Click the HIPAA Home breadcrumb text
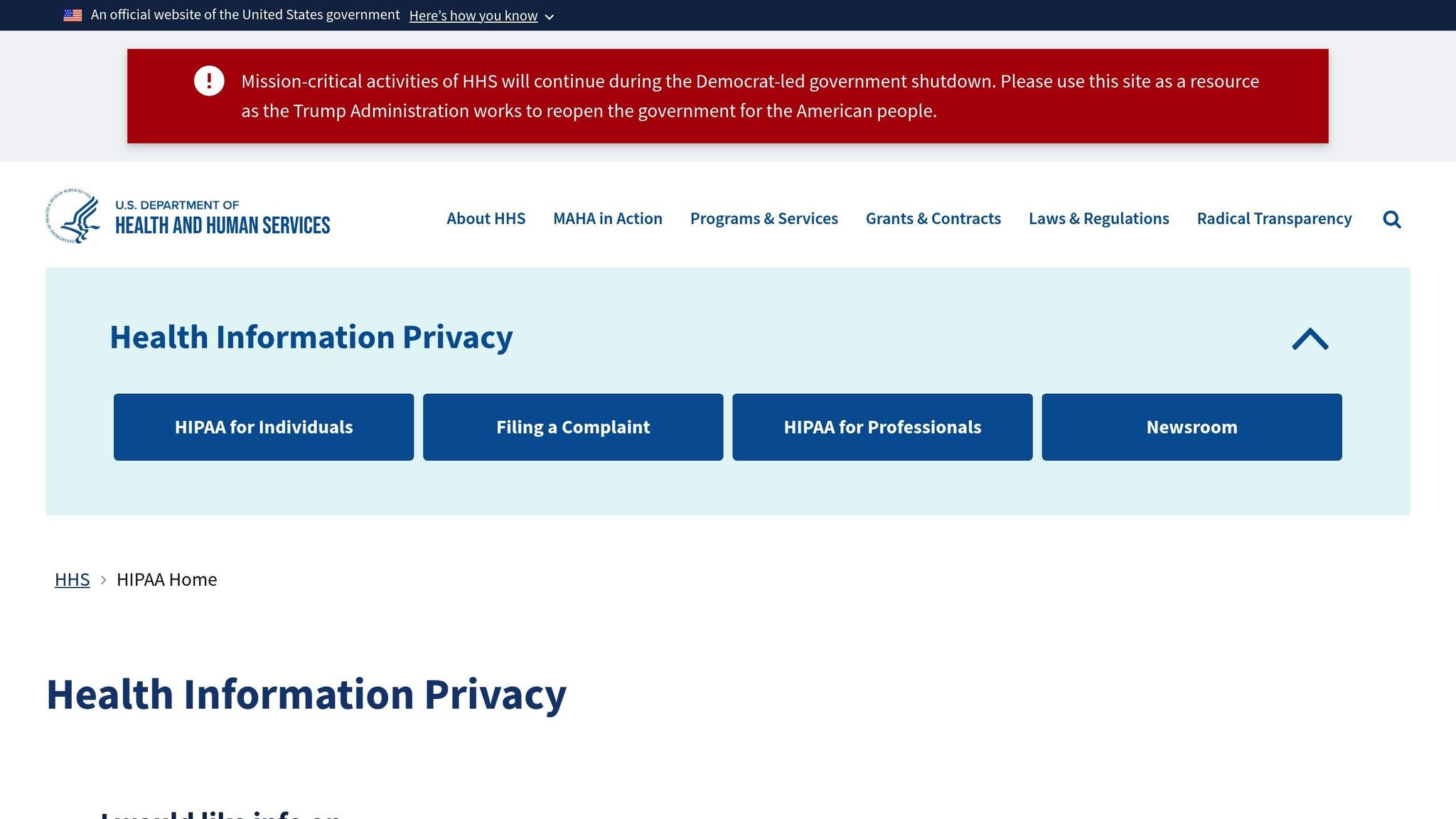 (x=167, y=579)
